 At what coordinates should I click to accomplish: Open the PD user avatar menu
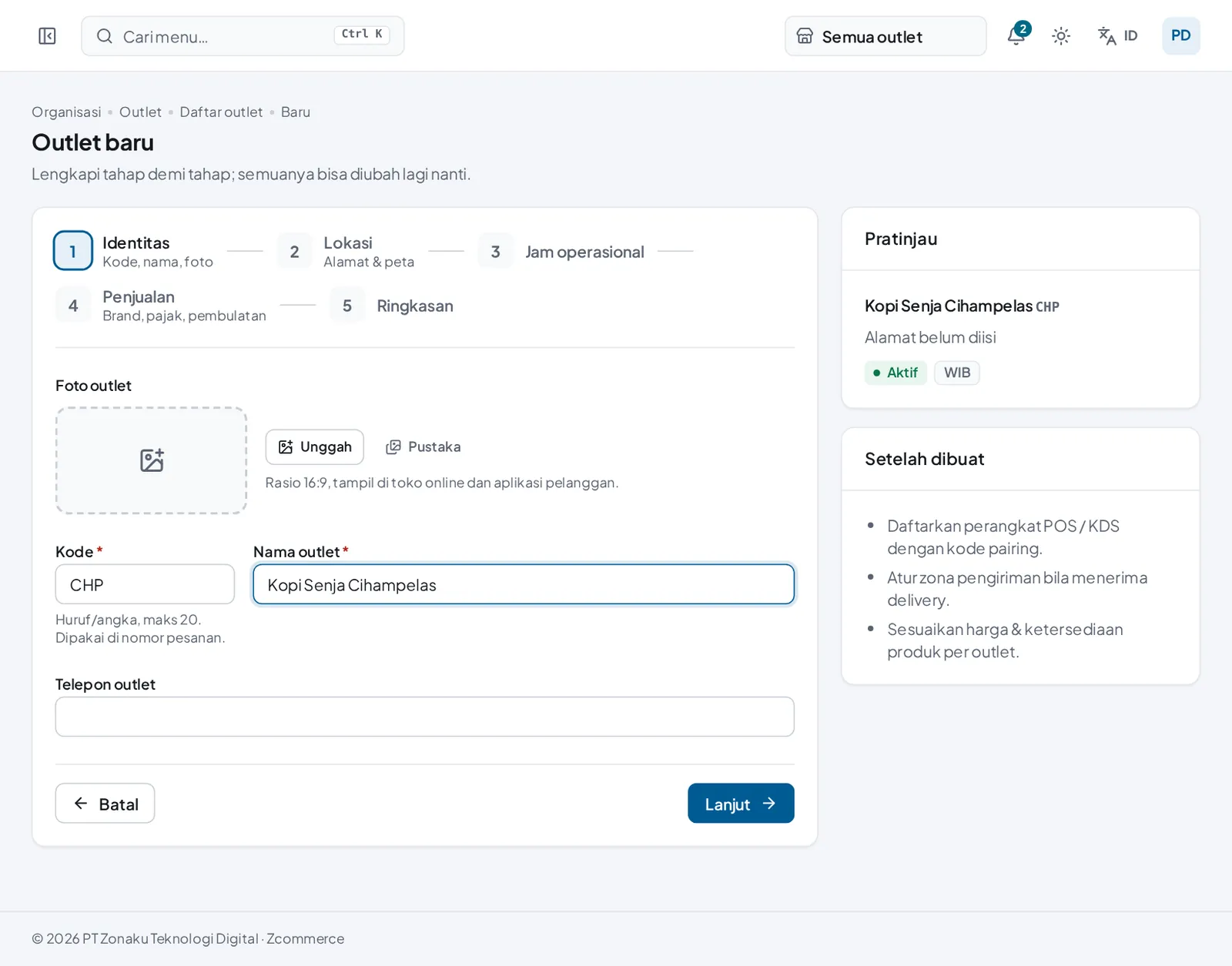[x=1180, y=36]
